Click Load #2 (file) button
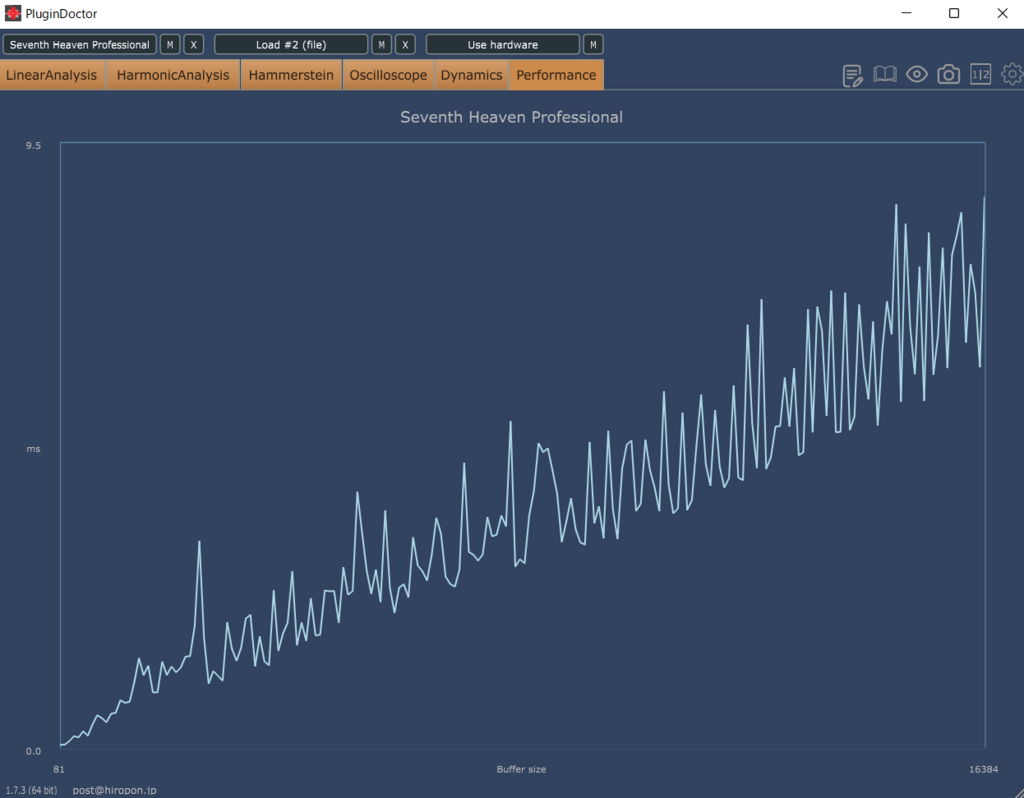Viewport: 1024px width, 798px height. 291,44
